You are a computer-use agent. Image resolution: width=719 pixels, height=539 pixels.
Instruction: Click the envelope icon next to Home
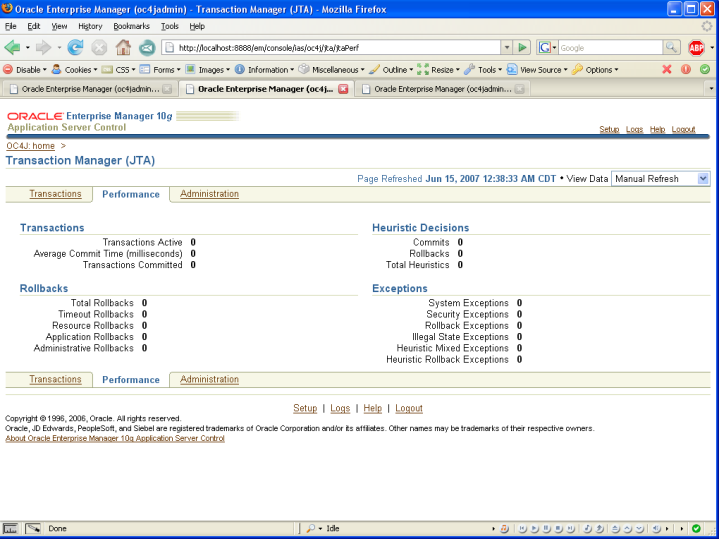[x=147, y=47]
